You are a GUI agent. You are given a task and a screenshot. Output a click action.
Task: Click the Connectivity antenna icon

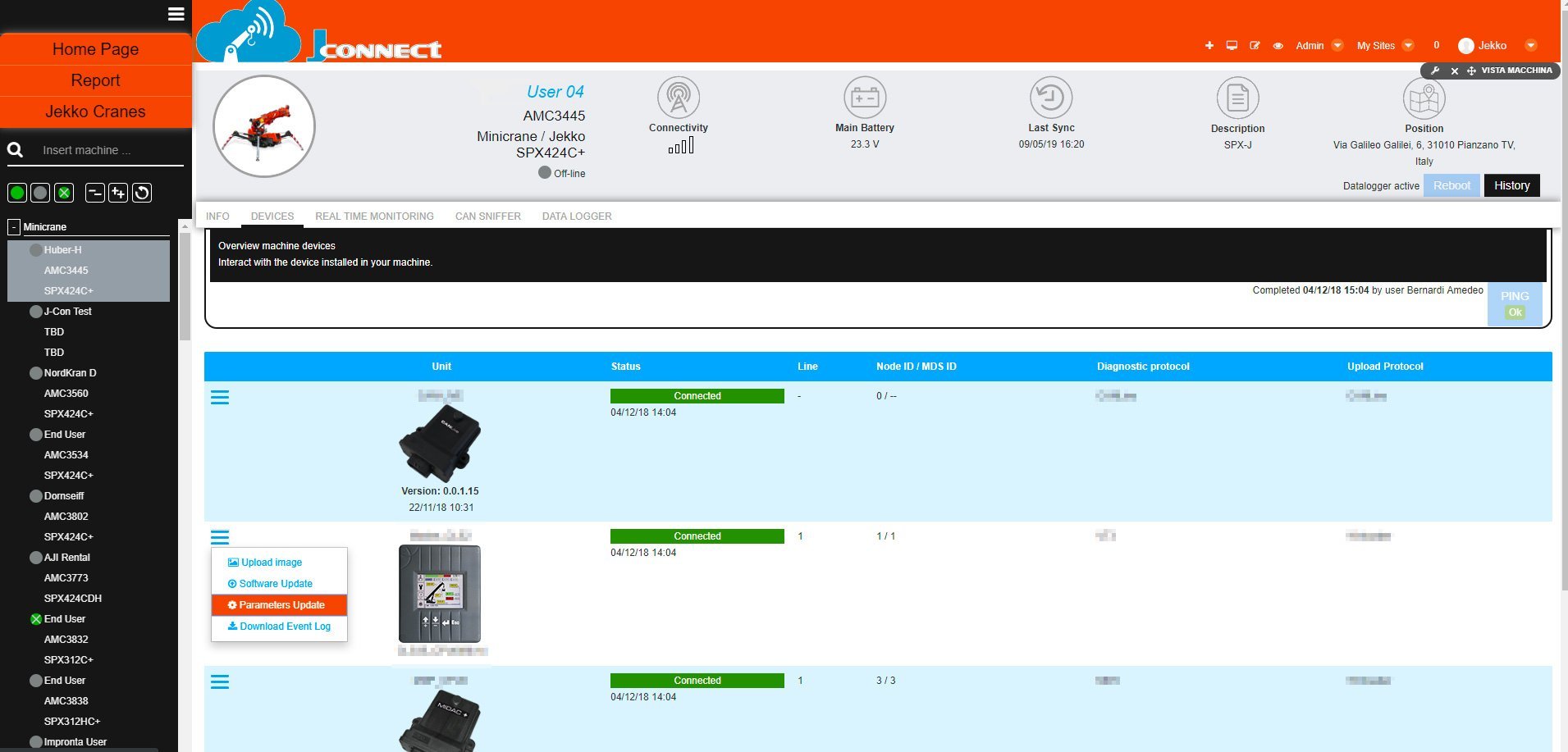pos(678,98)
